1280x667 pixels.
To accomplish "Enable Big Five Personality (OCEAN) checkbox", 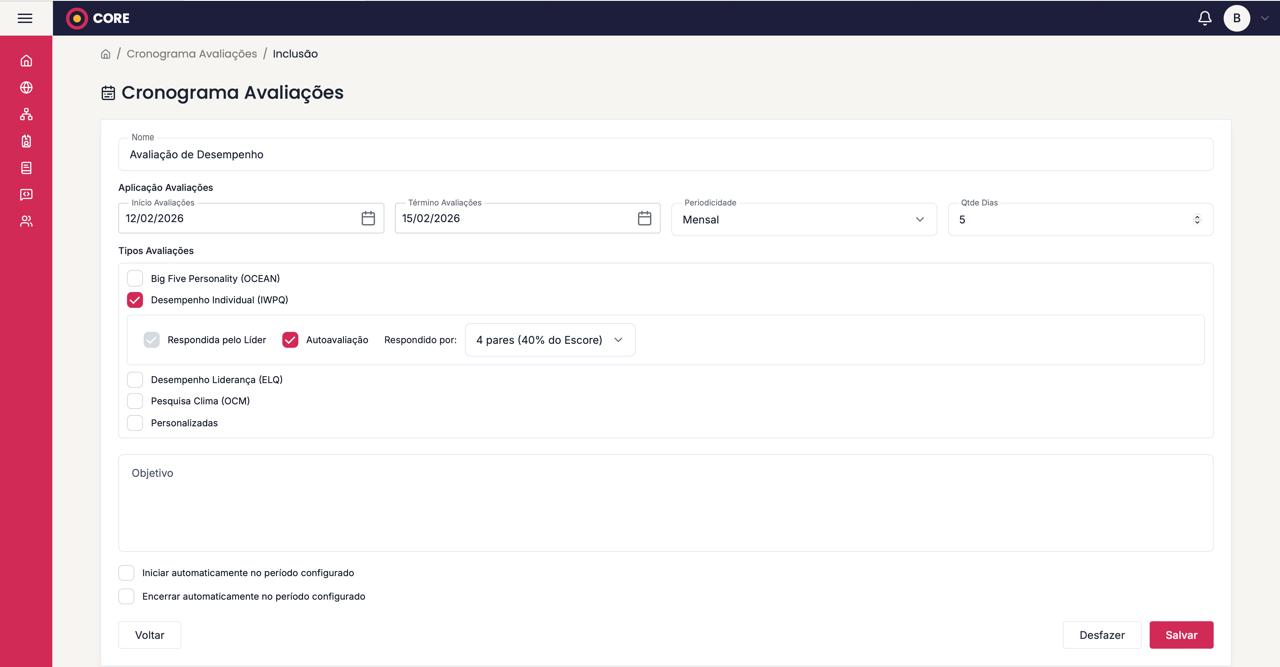I will 135,278.
